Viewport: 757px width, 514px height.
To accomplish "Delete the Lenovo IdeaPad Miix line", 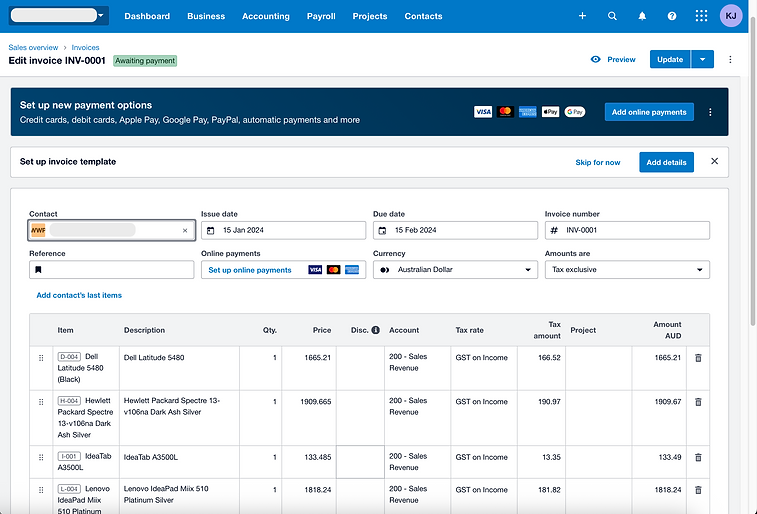I will tap(698, 490).
